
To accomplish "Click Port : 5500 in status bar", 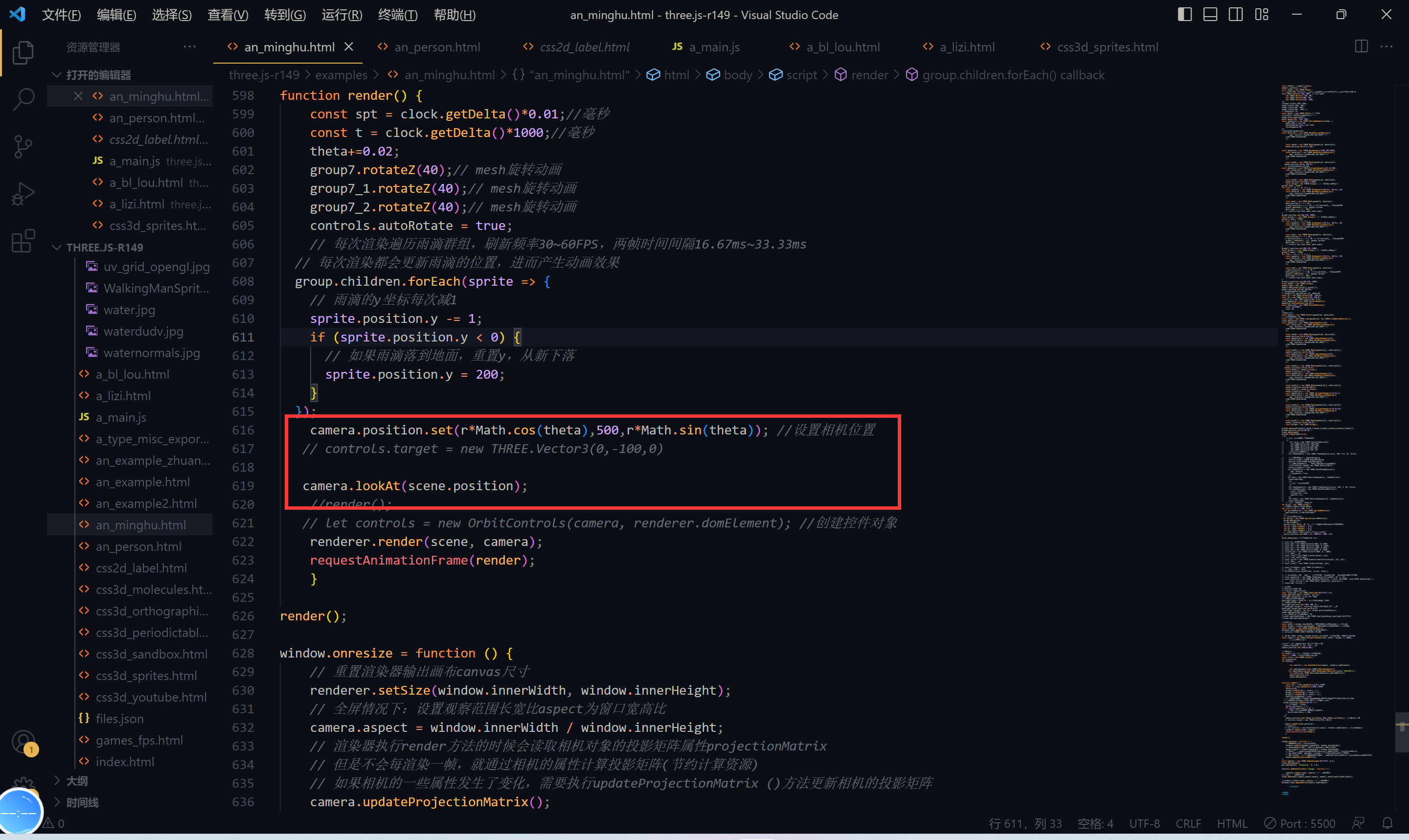I will 1300,823.
